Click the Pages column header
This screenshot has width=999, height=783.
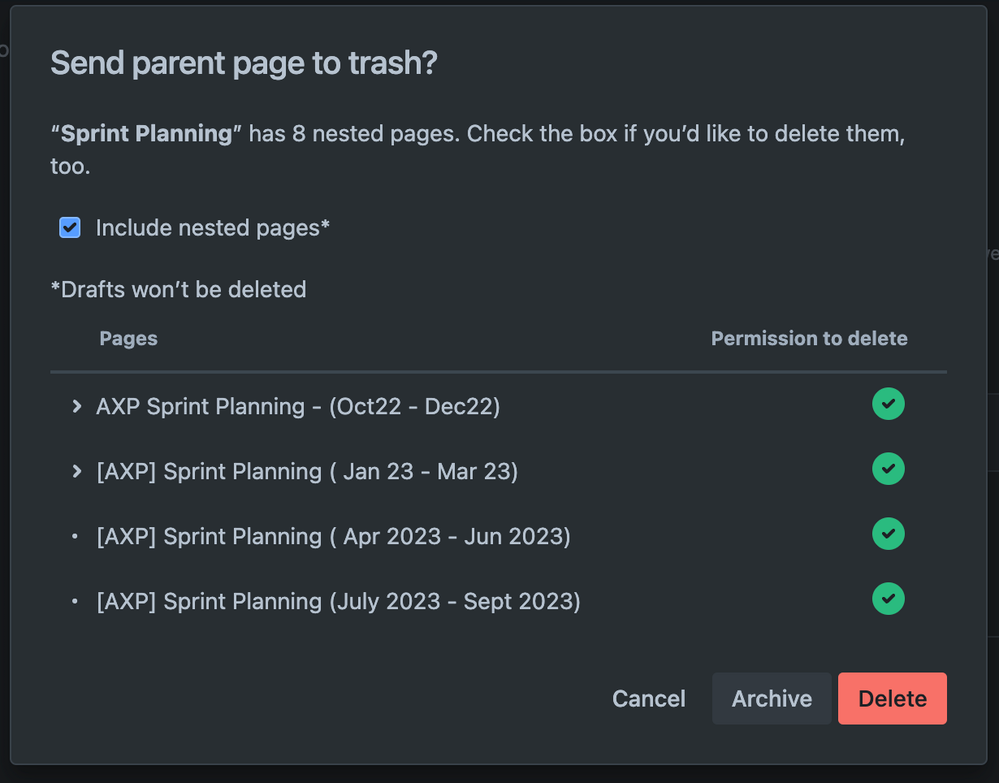pos(128,339)
